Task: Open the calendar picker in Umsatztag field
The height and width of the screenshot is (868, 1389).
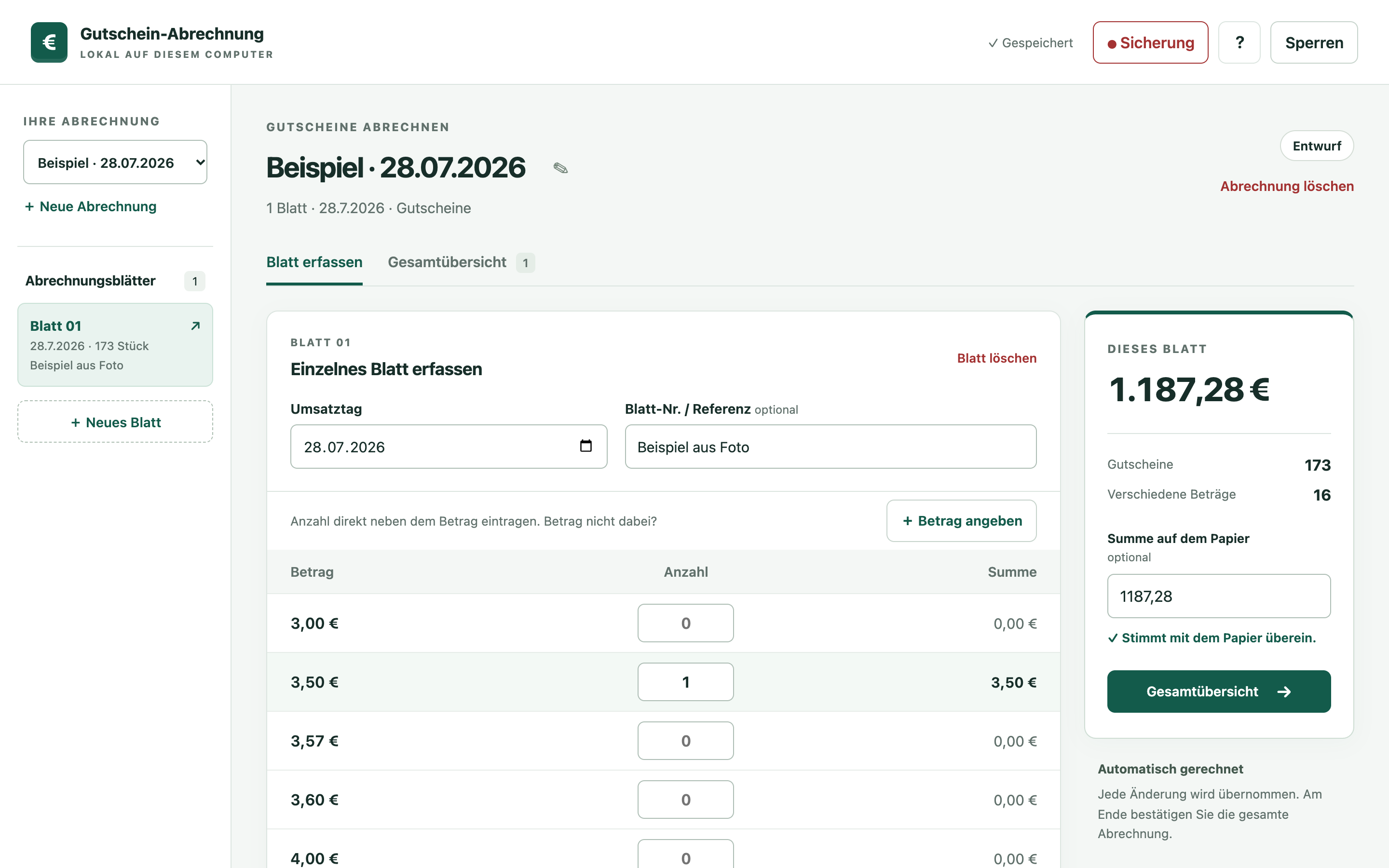Action: 586,446
